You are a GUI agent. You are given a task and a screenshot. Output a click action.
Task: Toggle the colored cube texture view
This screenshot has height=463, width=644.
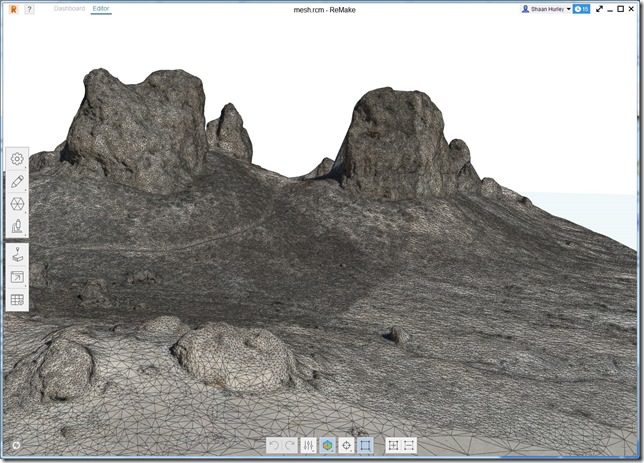tap(328, 445)
